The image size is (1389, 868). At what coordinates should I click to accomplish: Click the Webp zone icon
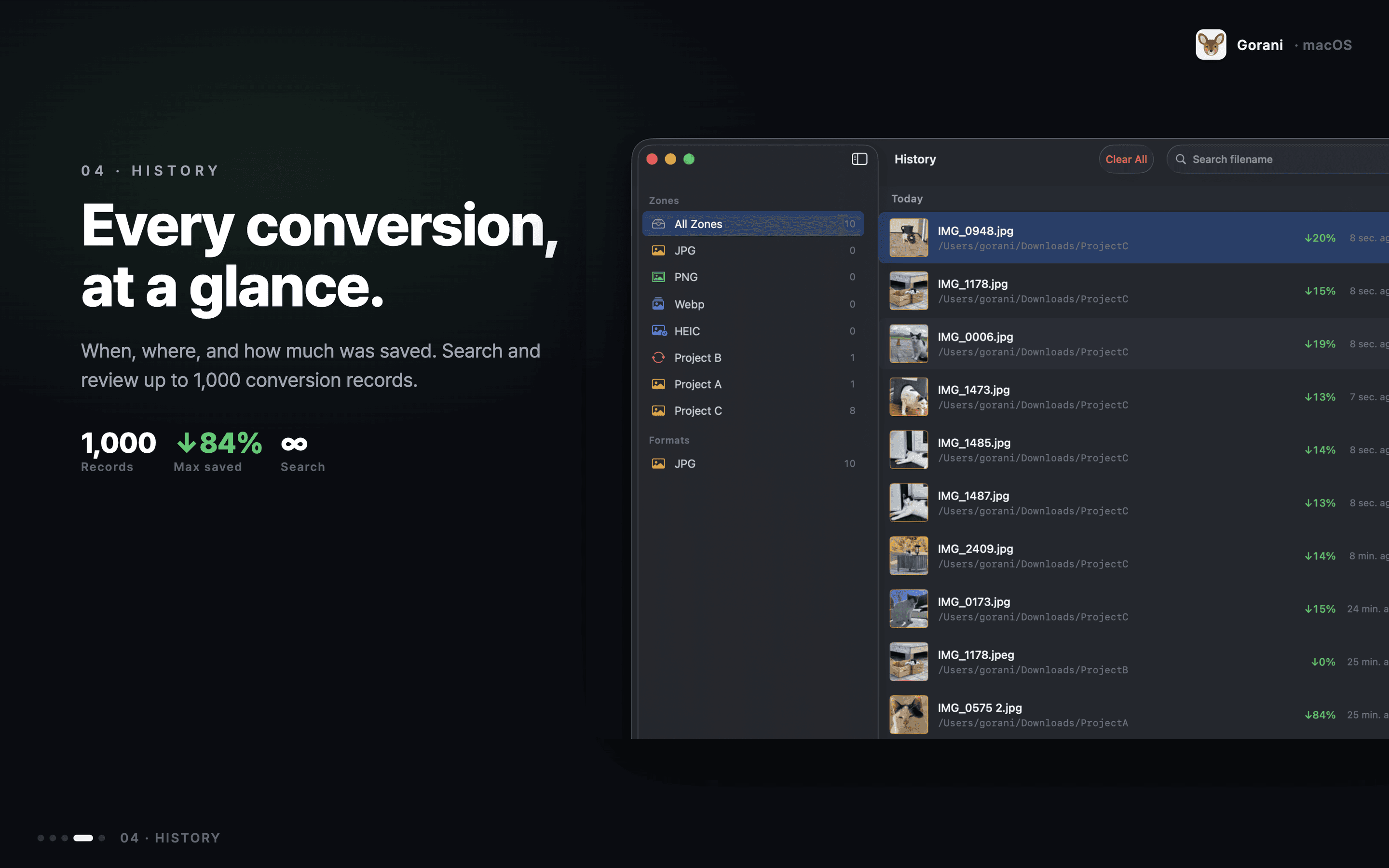[x=658, y=304]
